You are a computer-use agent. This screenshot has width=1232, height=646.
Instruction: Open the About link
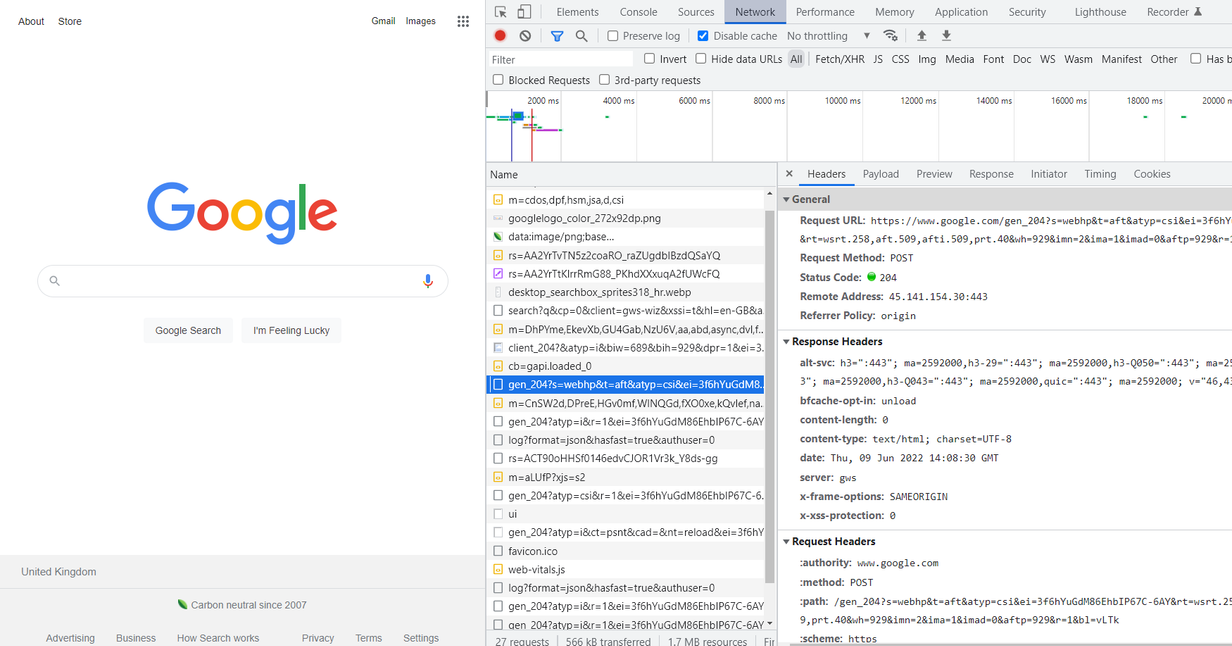(31, 21)
